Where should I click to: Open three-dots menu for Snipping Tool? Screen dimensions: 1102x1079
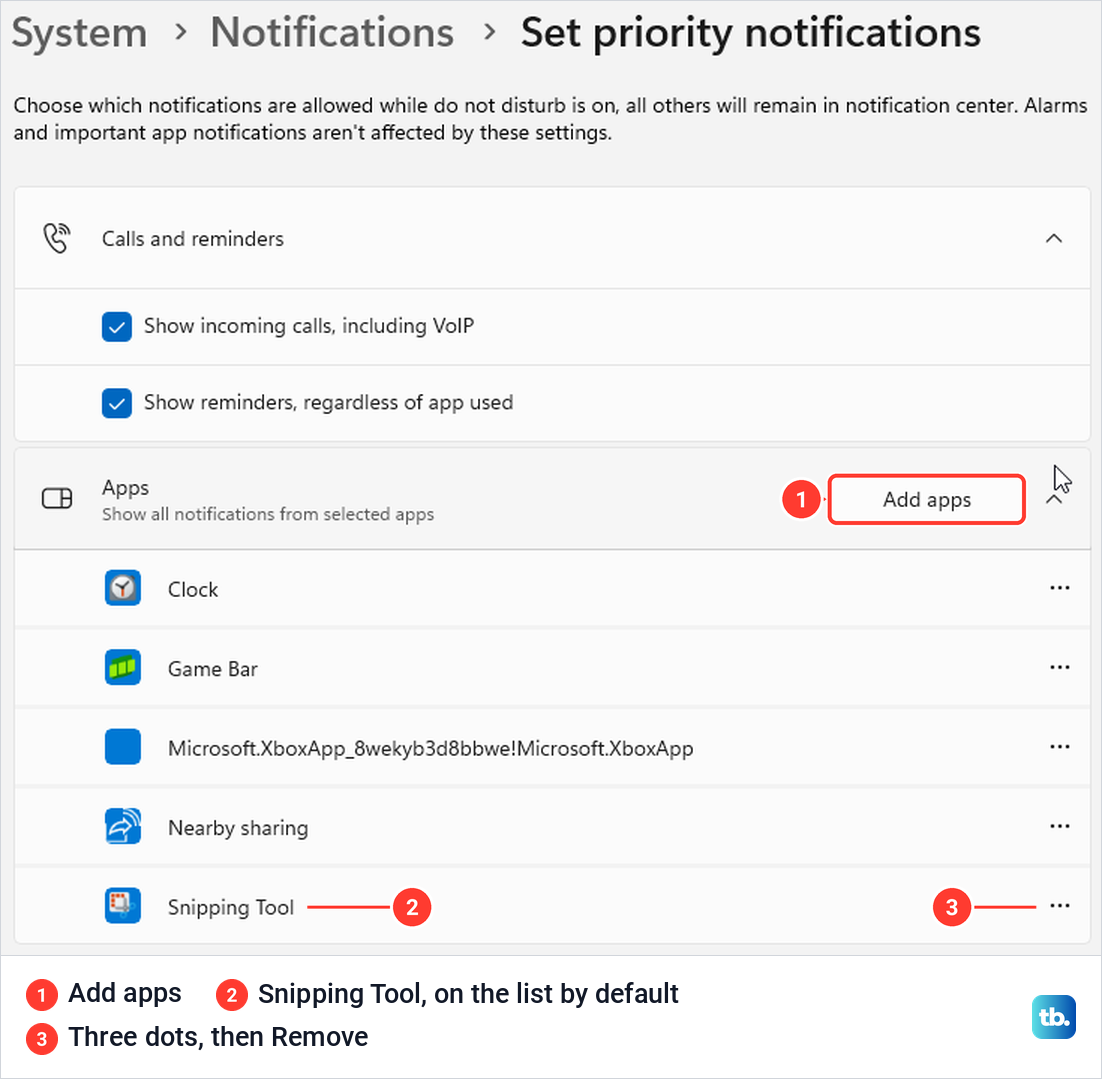[1059, 906]
